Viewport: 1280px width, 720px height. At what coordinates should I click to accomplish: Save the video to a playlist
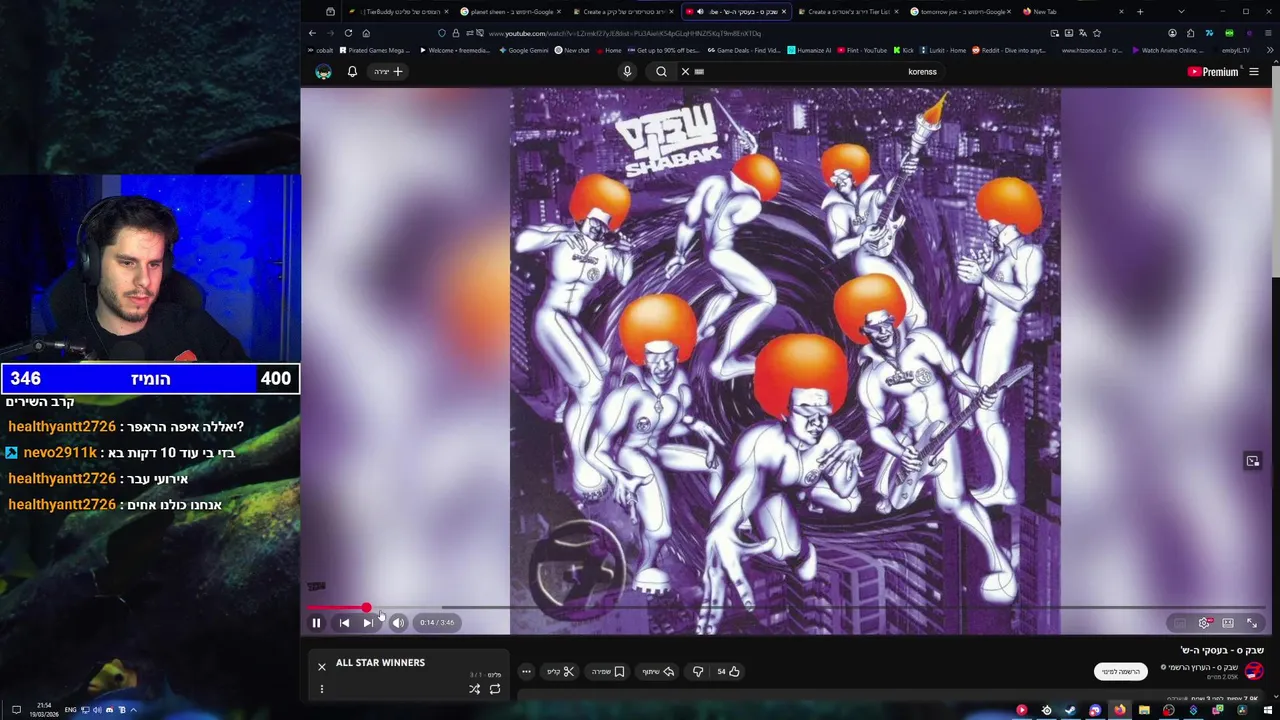coord(609,672)
